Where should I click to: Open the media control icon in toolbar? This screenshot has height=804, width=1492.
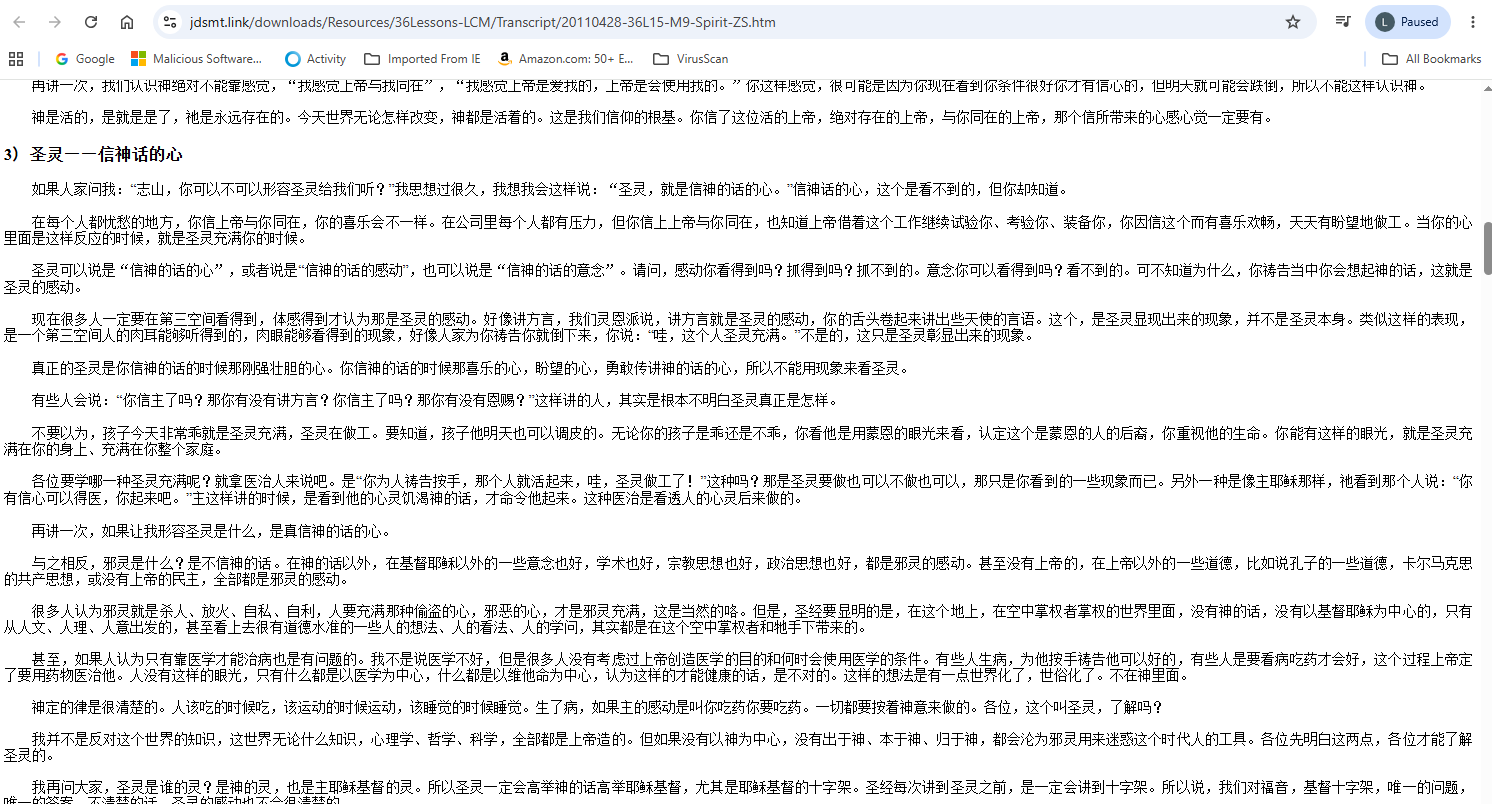tap(1344, 22)
